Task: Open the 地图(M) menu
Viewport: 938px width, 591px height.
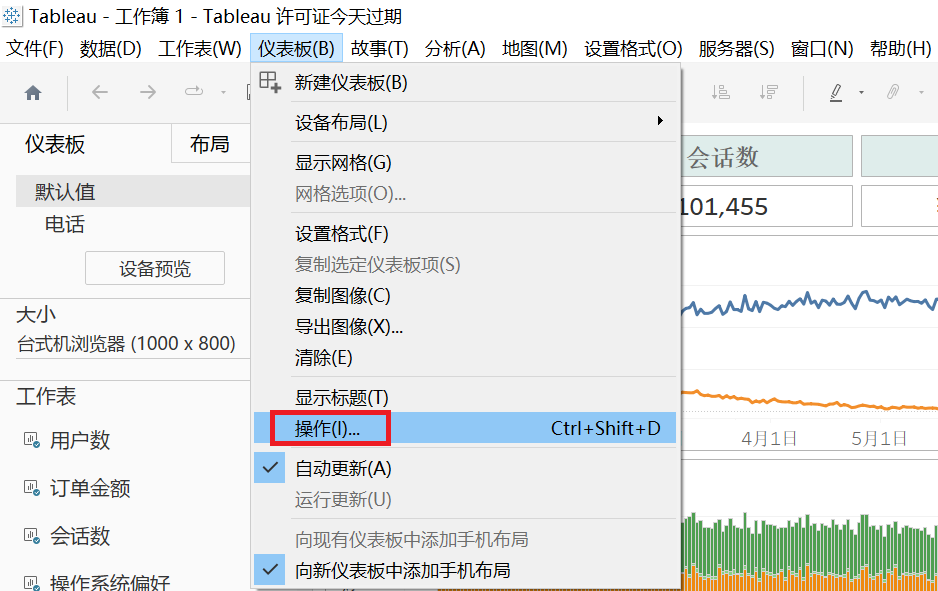Action: (x=535, y=48)
